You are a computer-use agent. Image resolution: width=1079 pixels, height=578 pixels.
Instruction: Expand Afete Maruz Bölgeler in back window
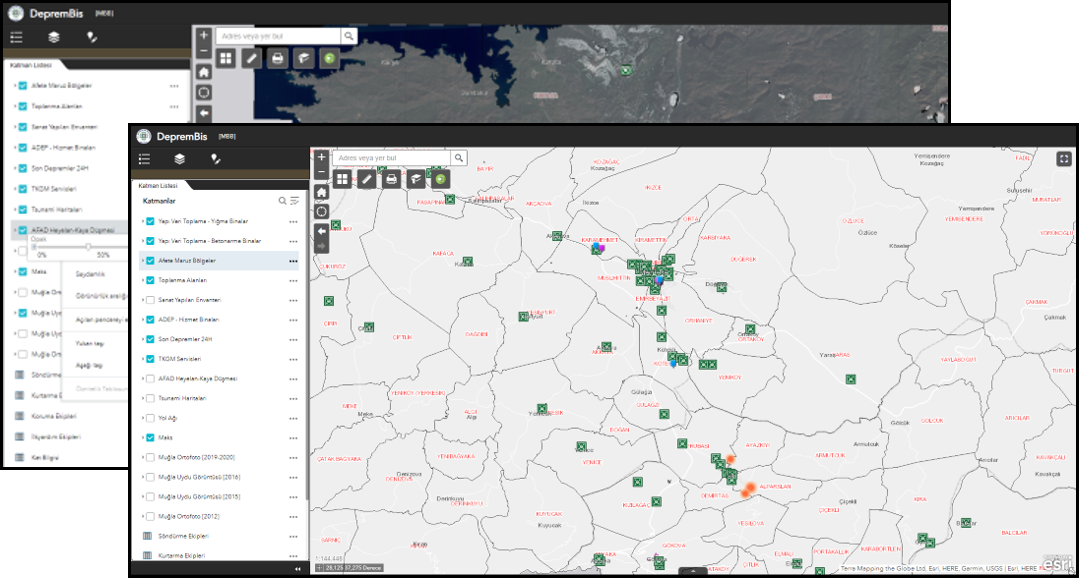click(x=15, y=86)
